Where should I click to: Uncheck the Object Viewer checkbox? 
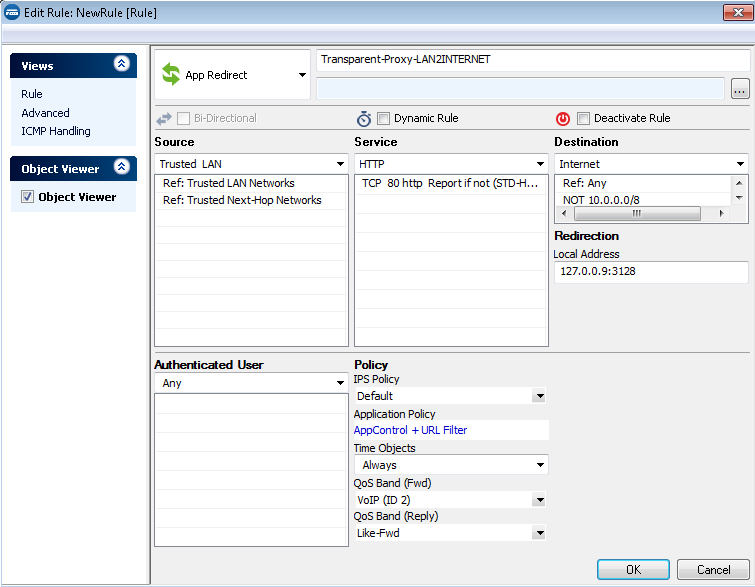[27, 196]
